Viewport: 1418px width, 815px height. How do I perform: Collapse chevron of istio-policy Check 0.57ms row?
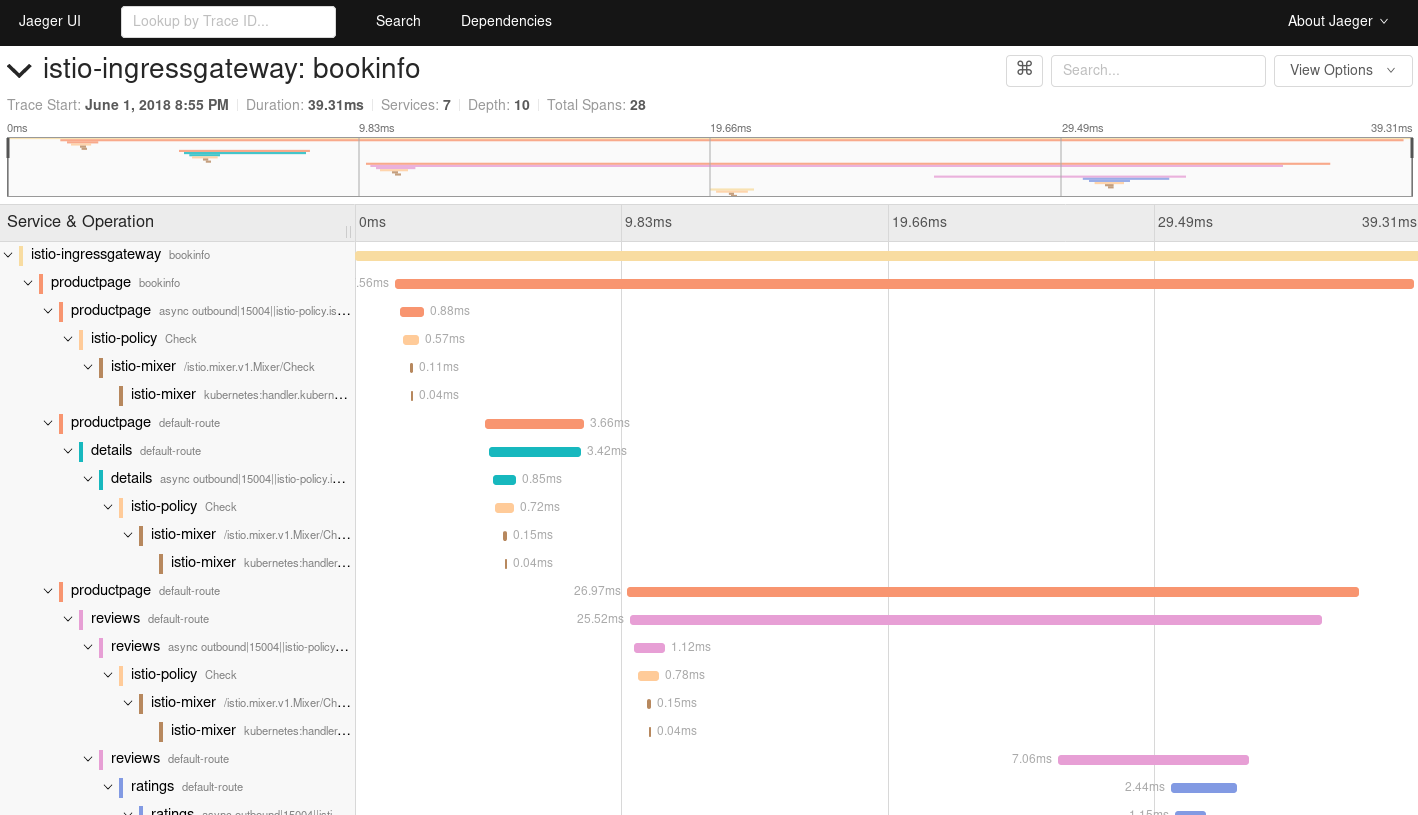tap(68, 339)
